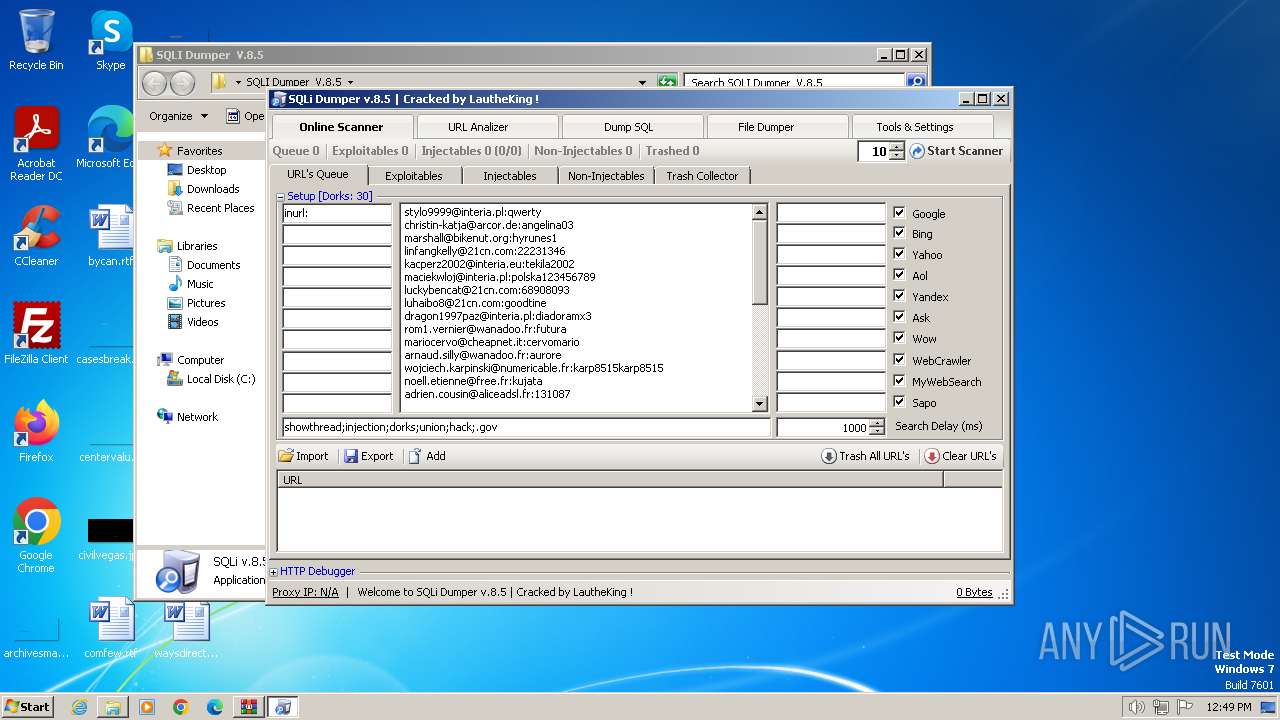1280x720 pixels.
Task: Click the Start Scanner icon button
Action: [x=917, y=151]
